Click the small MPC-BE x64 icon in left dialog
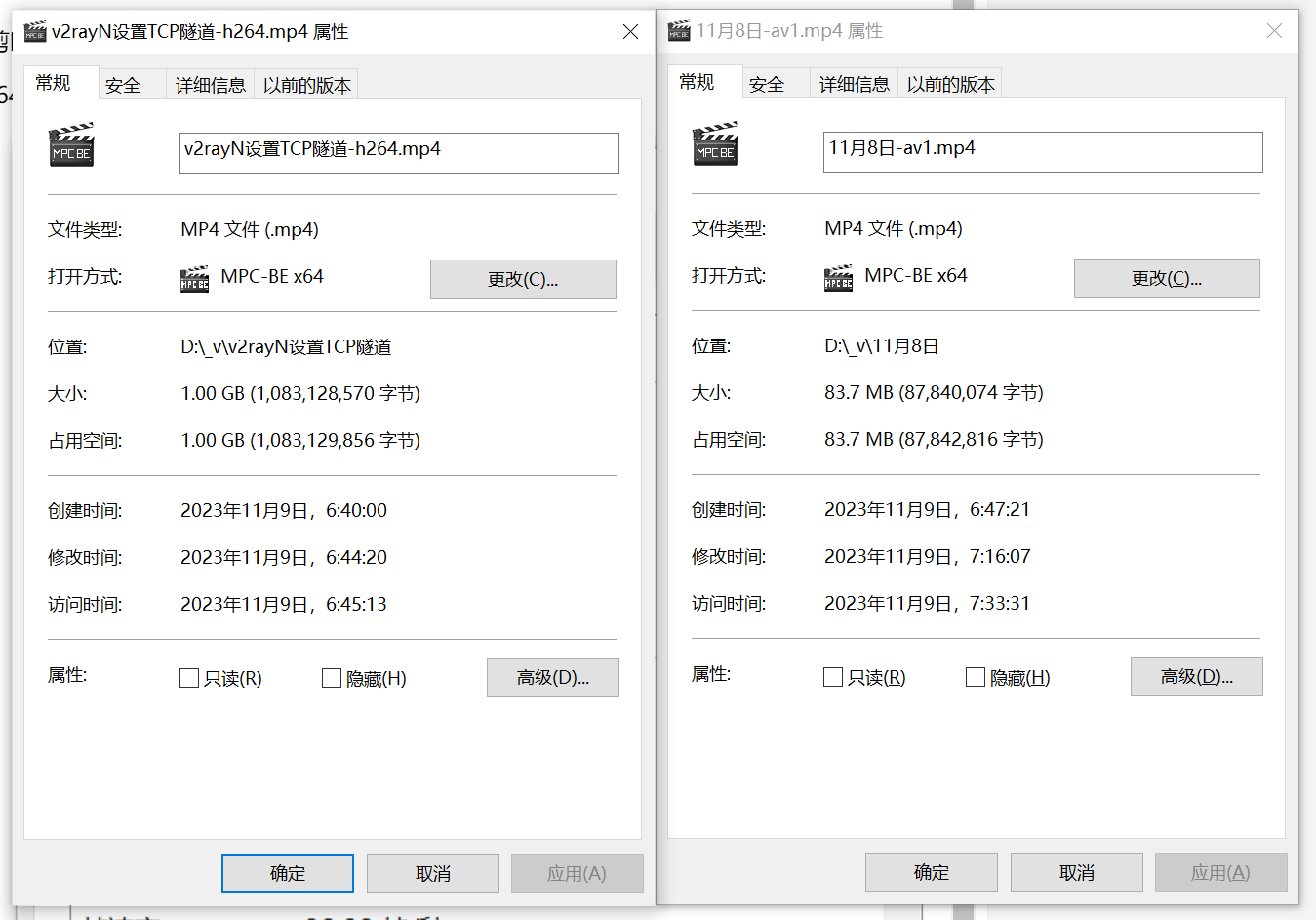Image resolution: width=1316 pixels, height=920 pixels. click(195, 279)
